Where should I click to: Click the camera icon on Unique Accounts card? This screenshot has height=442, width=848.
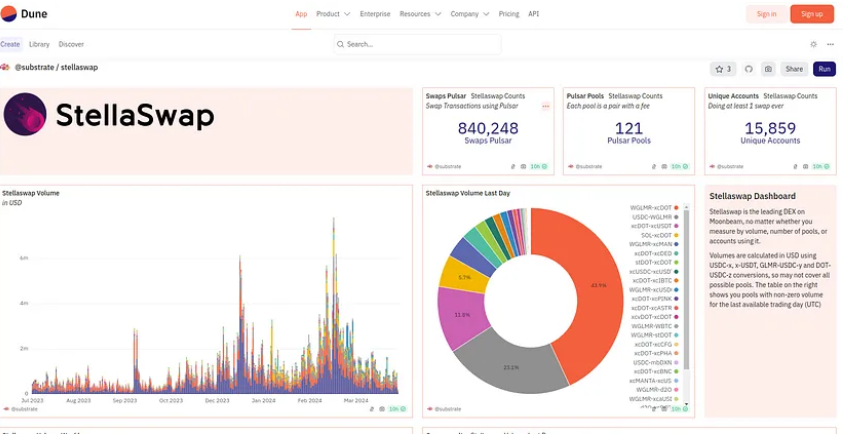[x=805, y=167]
